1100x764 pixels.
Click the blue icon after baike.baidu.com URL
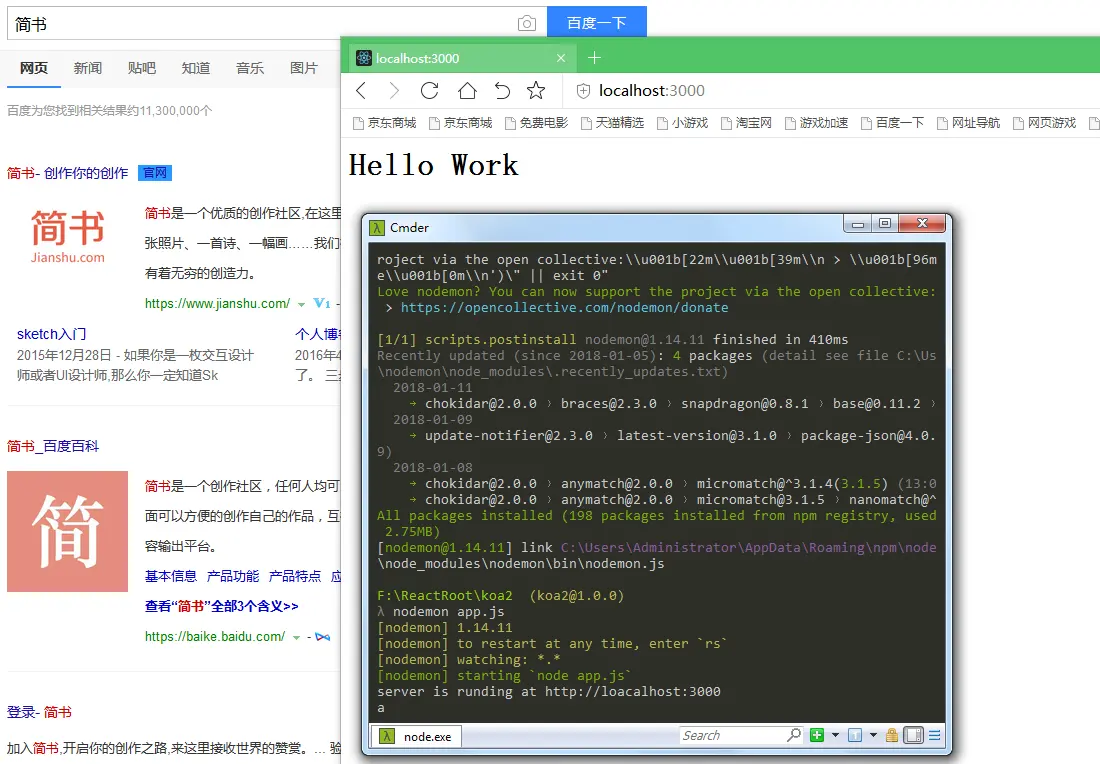coord(322,637)
